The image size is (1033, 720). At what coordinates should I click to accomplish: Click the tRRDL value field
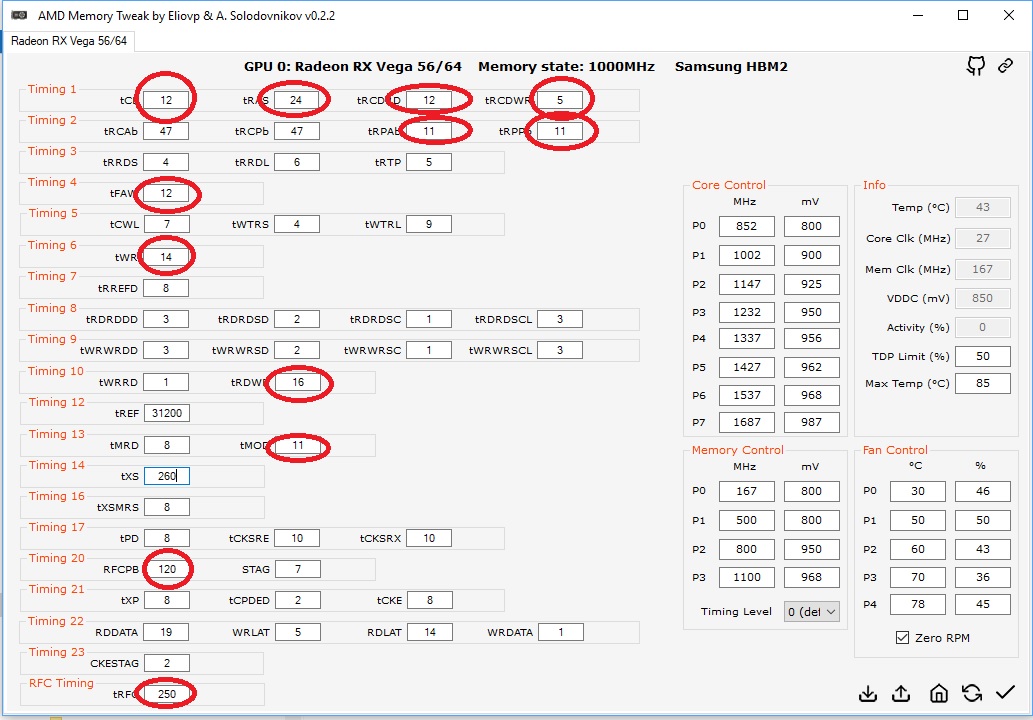coord(297,162)
